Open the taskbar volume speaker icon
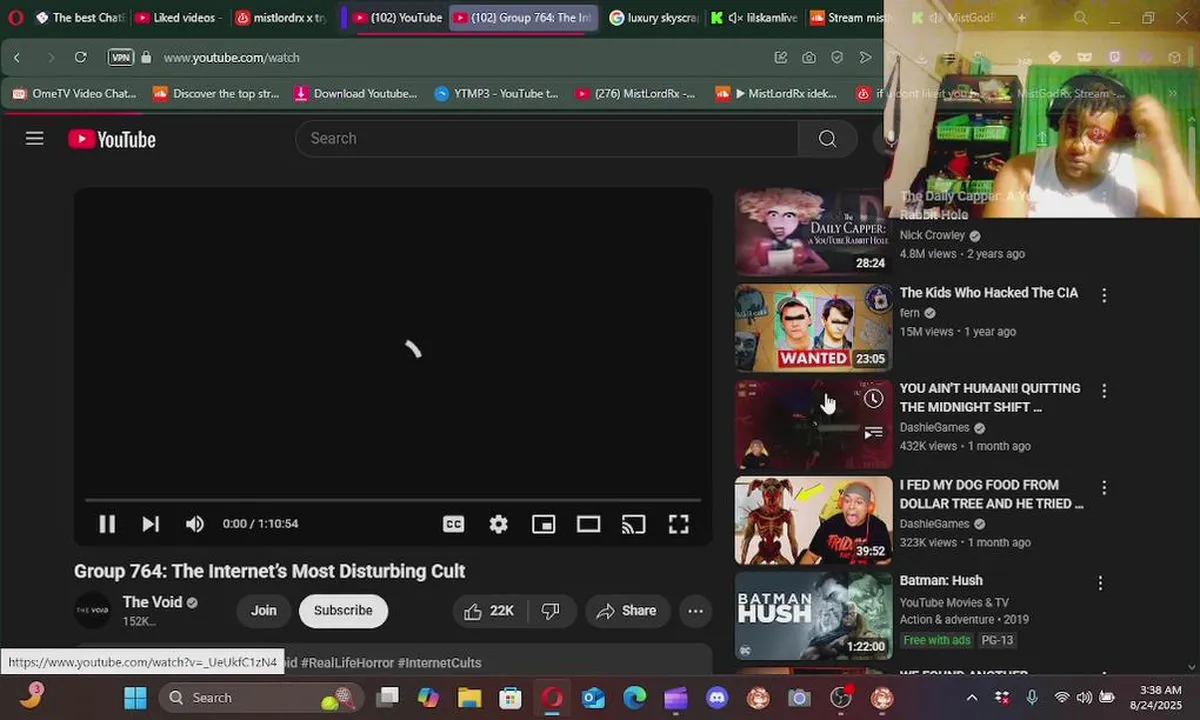This screenshot has height=720, width=1200. click(x=1083, y=697)
